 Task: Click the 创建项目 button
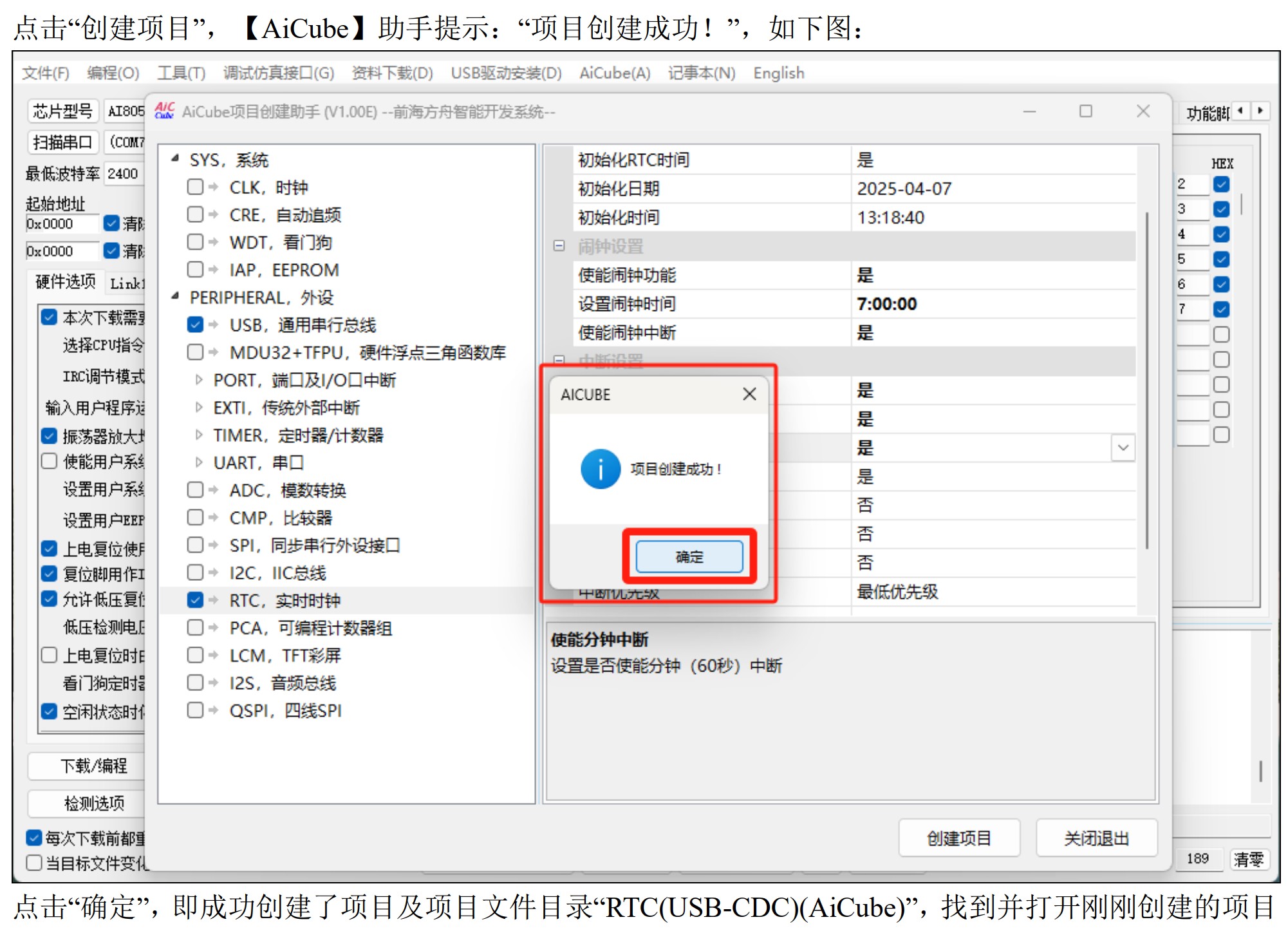959,838
